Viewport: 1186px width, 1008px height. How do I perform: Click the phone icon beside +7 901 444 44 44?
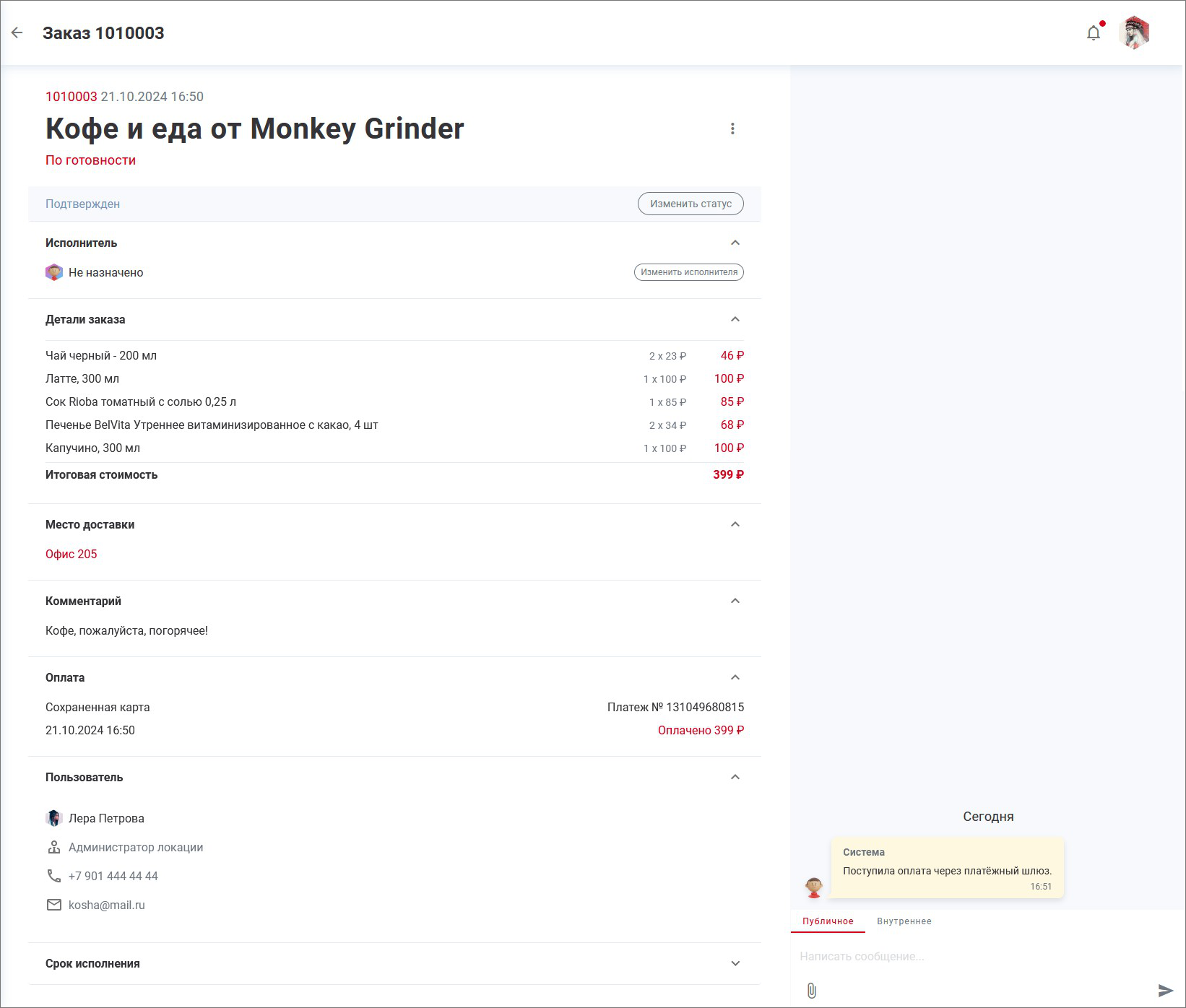(54, 876)
